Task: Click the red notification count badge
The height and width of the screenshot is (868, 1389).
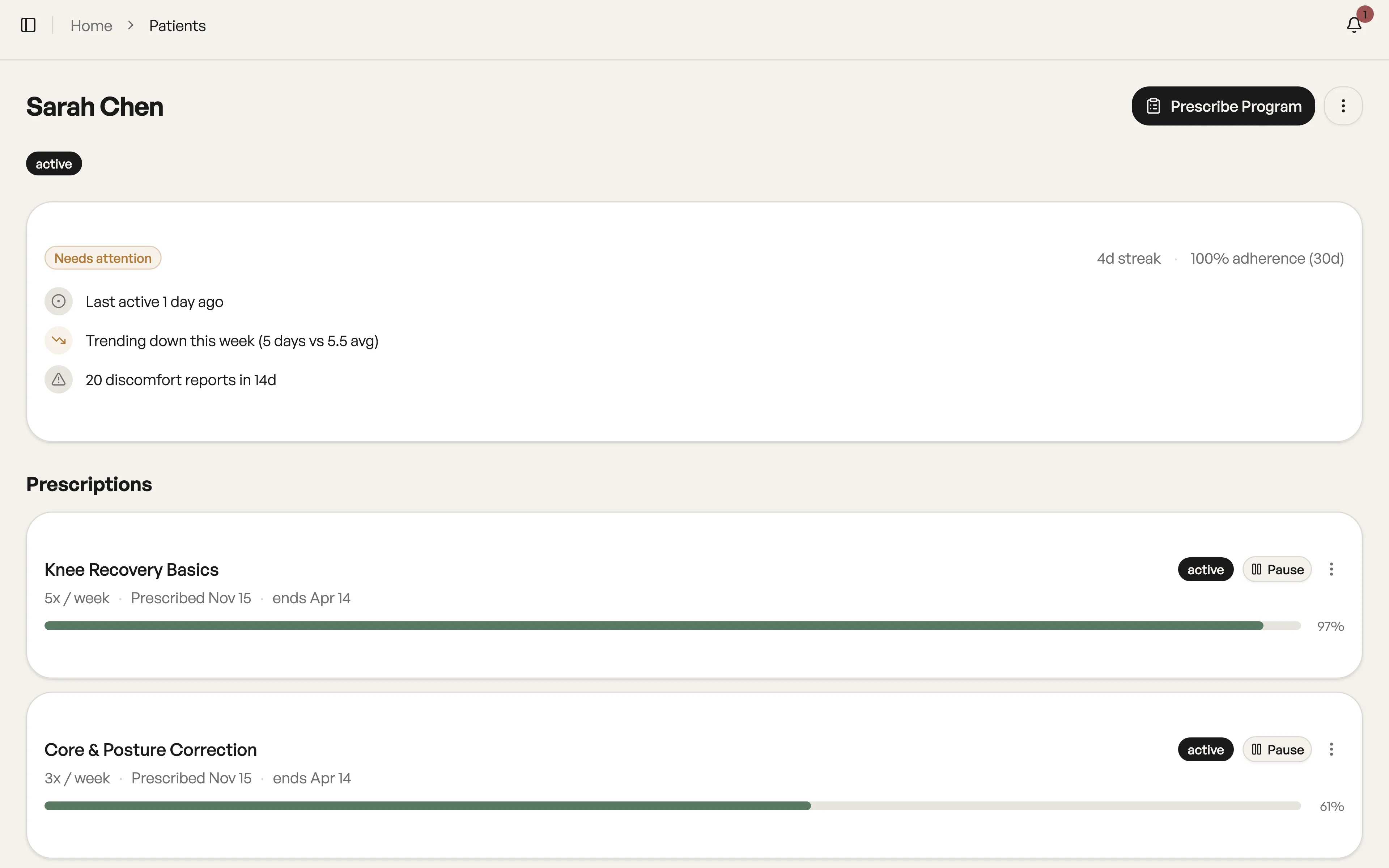Action: point(1365,14)
